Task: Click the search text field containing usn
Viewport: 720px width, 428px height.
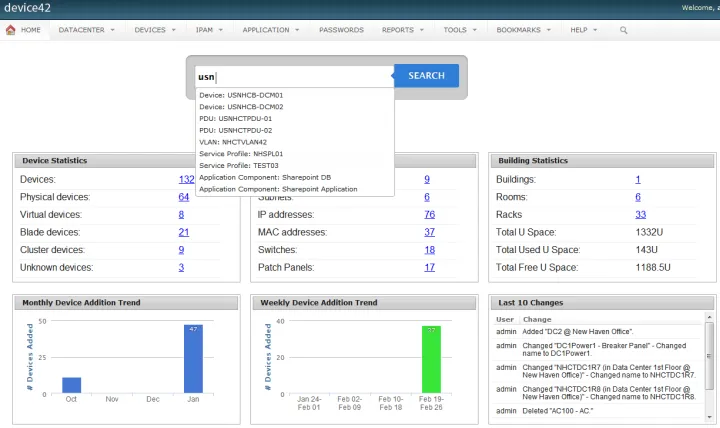Action: click(x=294, y=77)
